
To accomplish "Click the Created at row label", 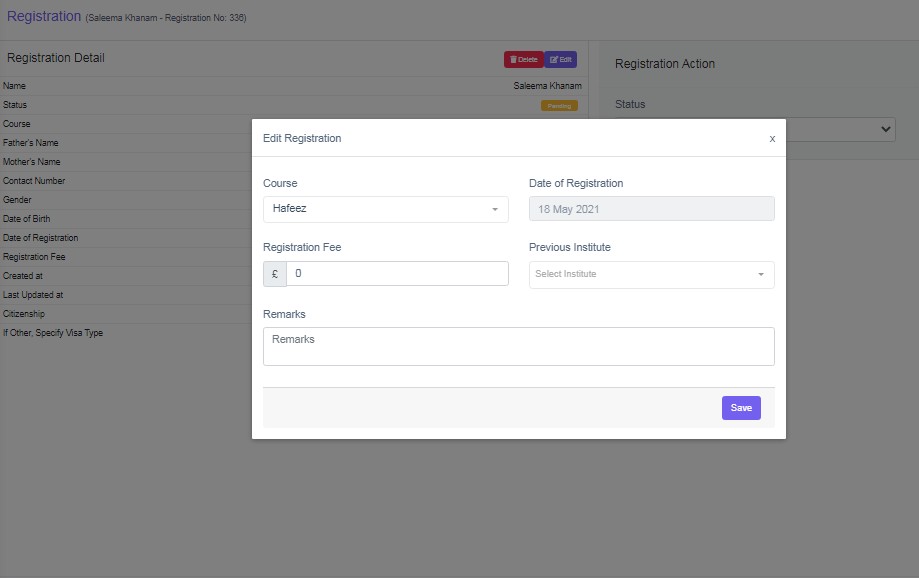I will pyautogui.click(x=23, y=276).
